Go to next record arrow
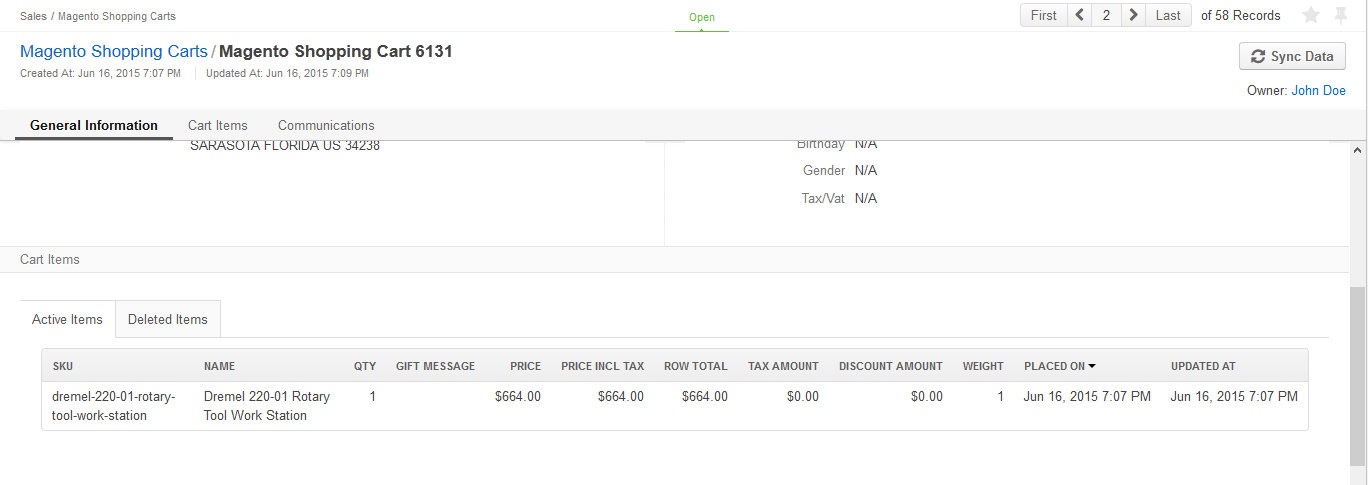 tap(1133, 15)
